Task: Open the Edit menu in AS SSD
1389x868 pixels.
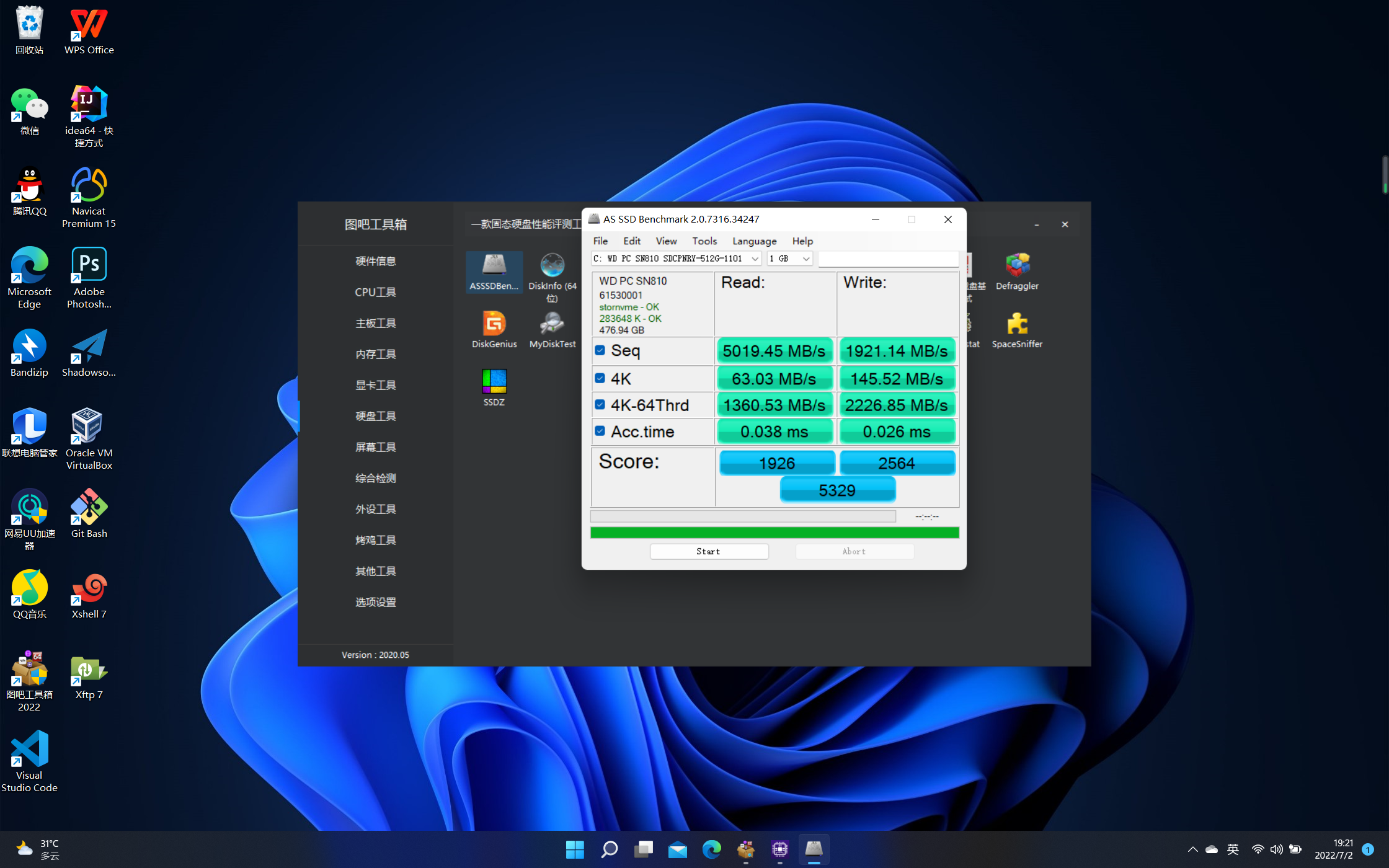Action: tap(632, 241)
